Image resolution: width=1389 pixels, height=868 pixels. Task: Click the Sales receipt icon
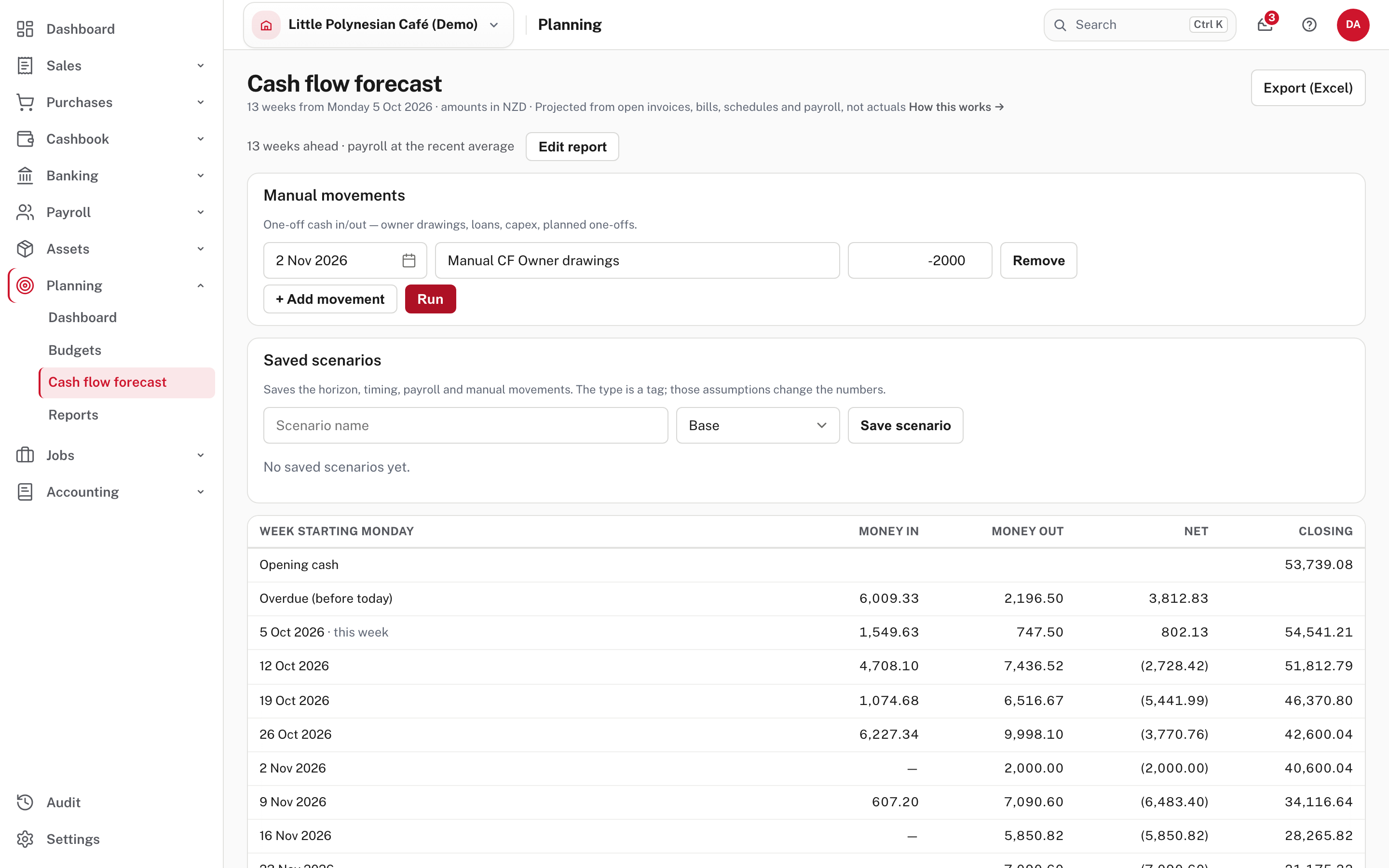pyautogui.click(x=25, y=66)
